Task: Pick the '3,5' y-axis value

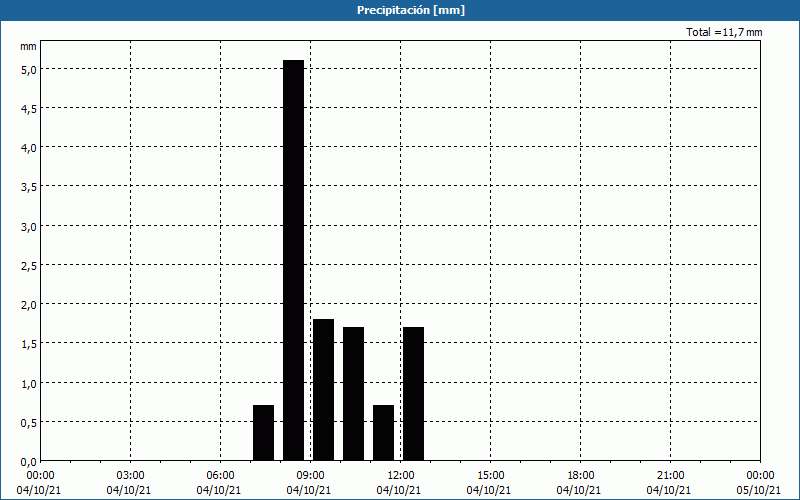Action: point(28,187)
